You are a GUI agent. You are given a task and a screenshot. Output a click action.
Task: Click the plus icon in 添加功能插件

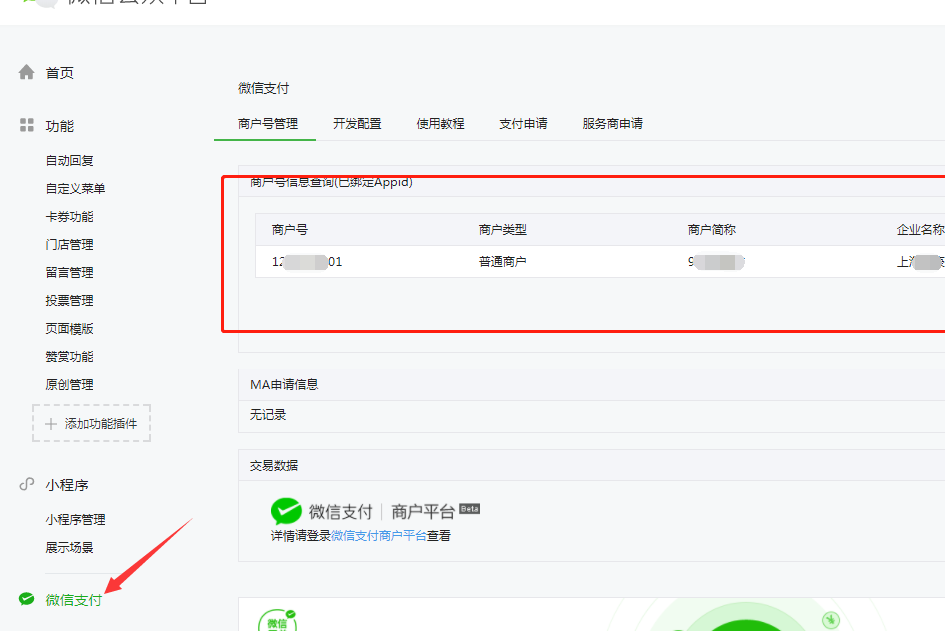tap(52, 424)
